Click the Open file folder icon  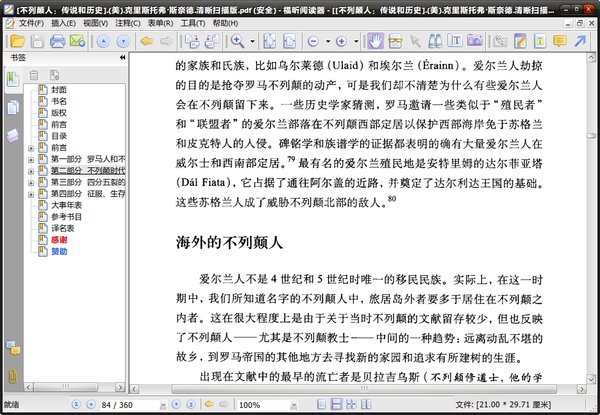13,41
